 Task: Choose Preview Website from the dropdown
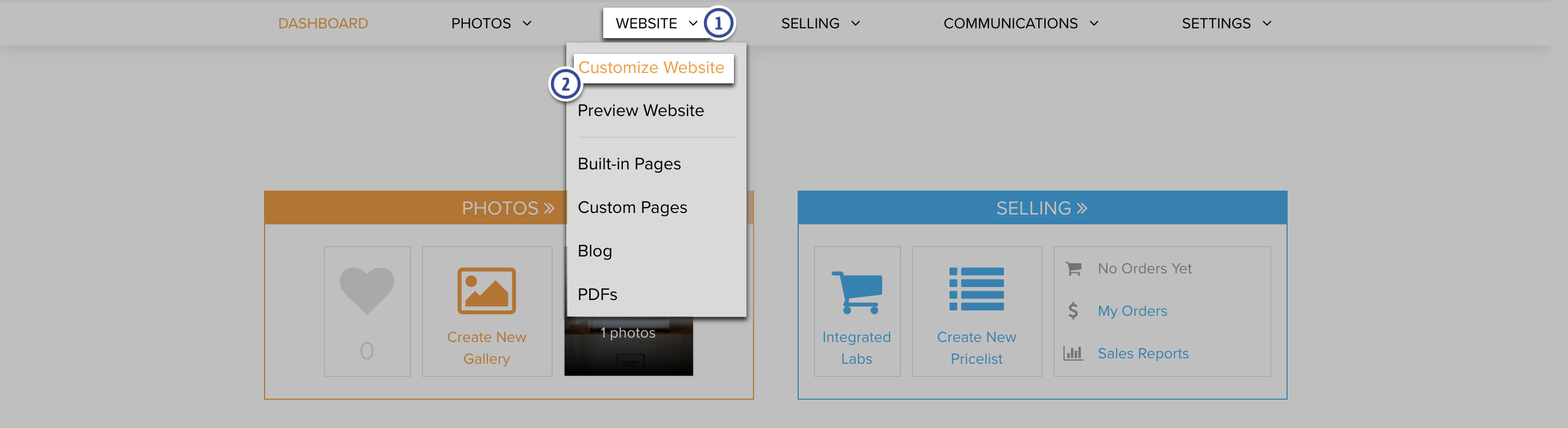pos(640,110)
